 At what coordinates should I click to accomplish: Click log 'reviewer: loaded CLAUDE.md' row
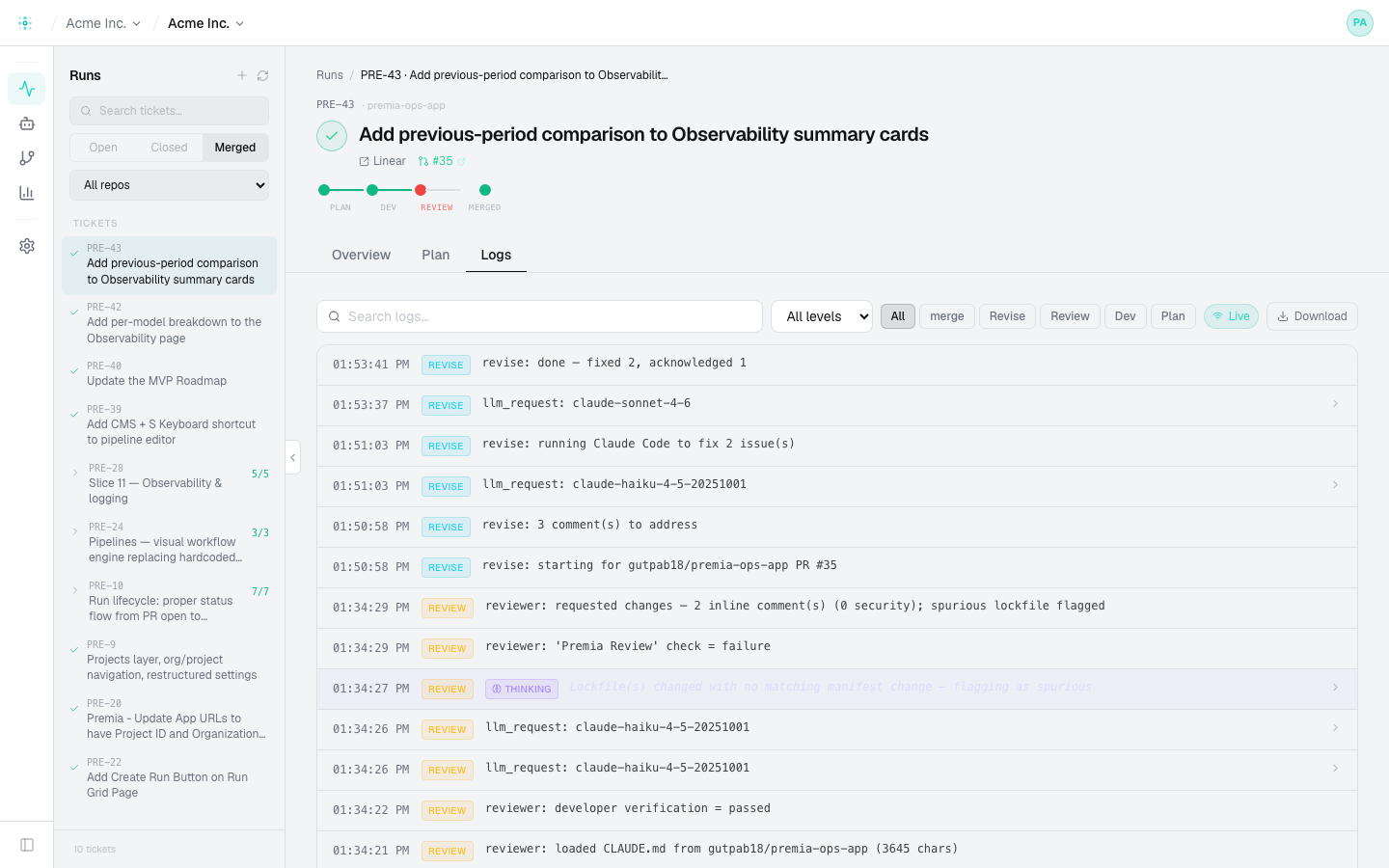[836, 850]
